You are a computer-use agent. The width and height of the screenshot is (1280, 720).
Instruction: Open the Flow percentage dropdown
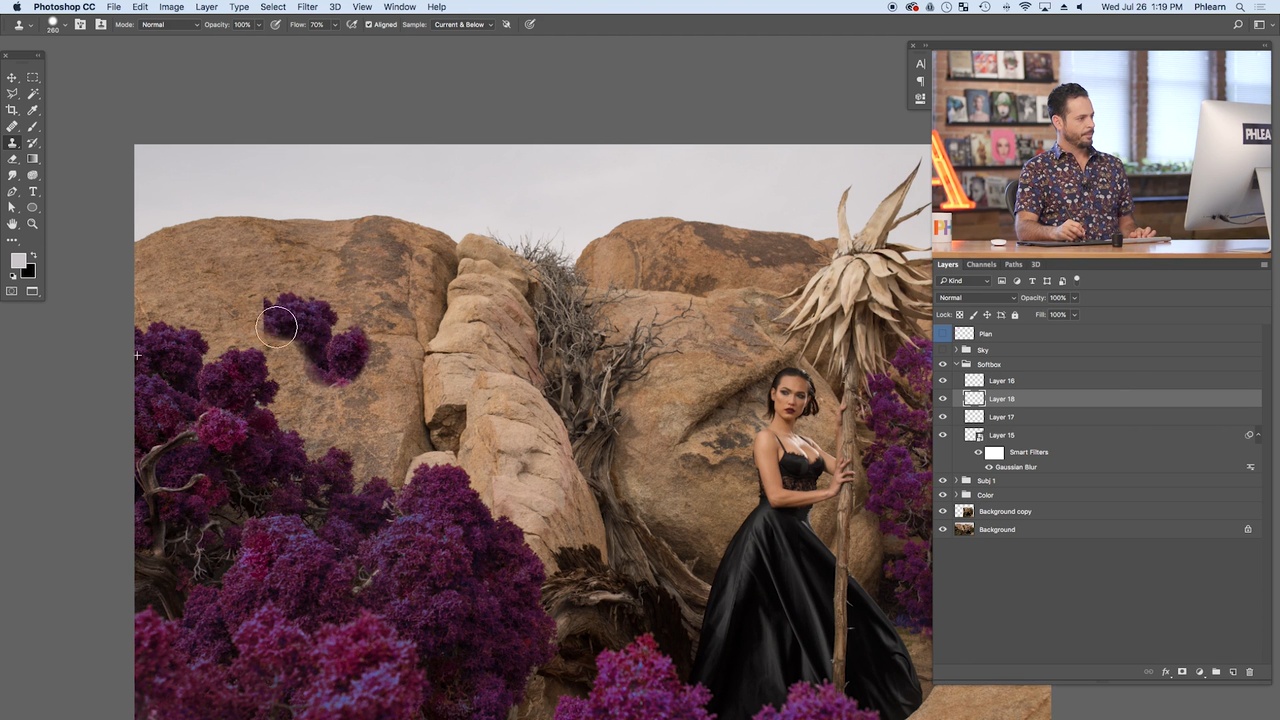click(333, 24)
